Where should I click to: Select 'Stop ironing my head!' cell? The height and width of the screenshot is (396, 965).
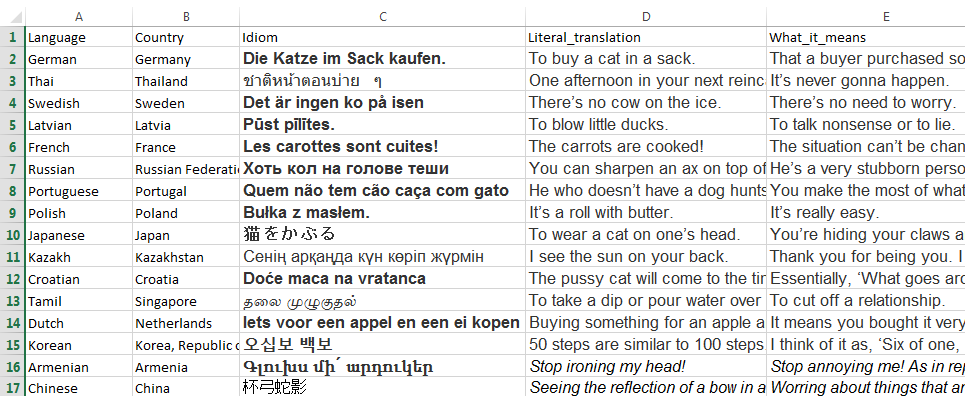(646, 367)
